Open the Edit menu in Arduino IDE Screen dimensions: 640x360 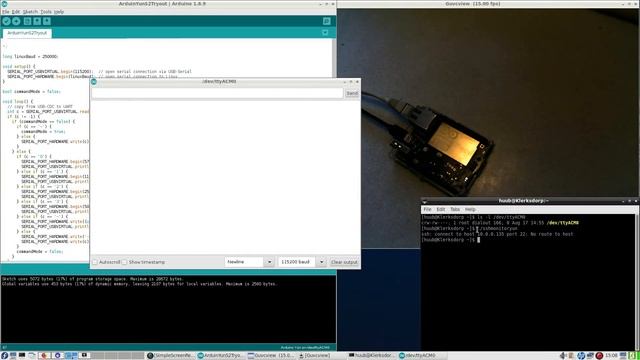(16, 12)
